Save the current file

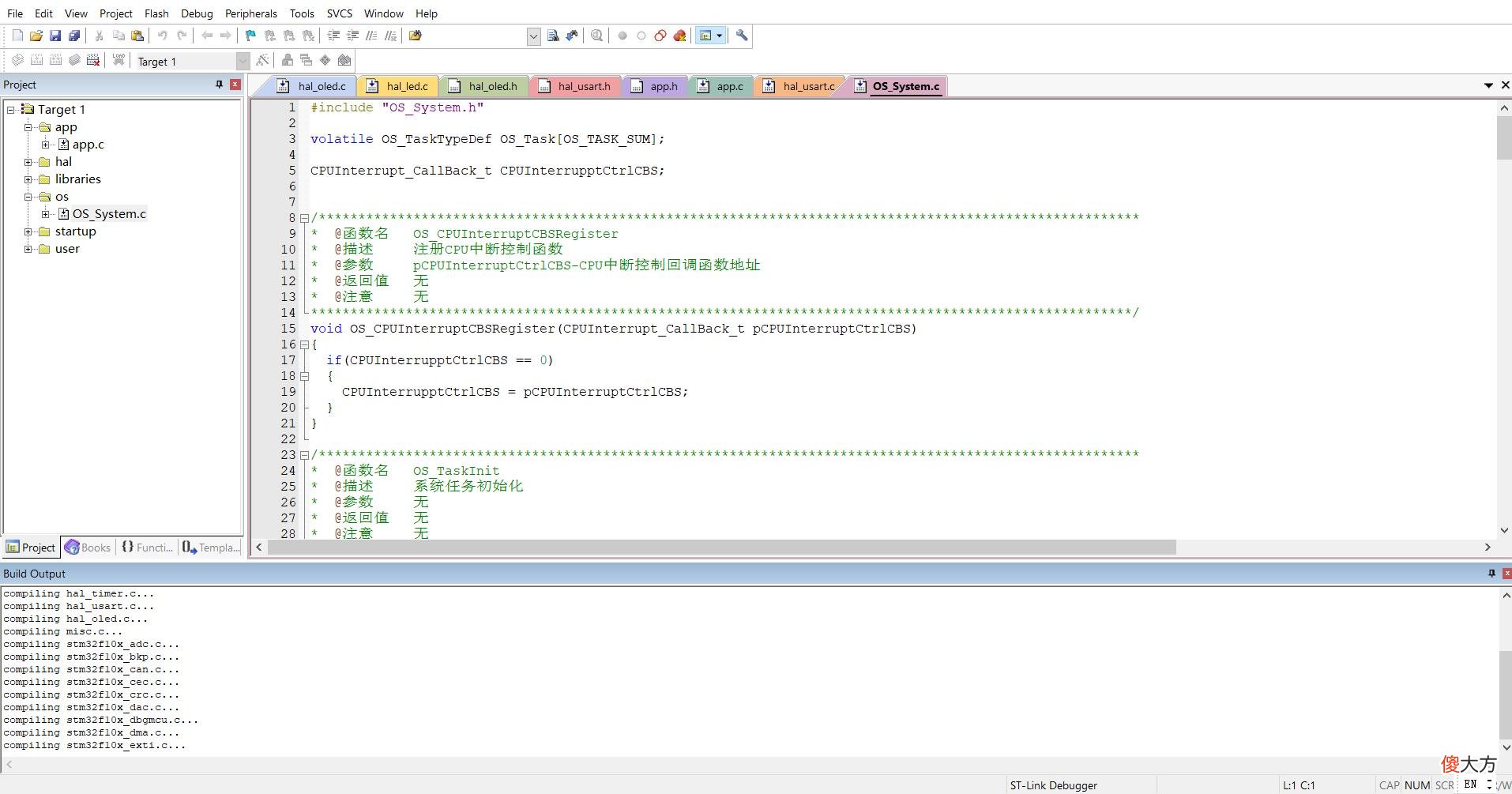[55, 36]
